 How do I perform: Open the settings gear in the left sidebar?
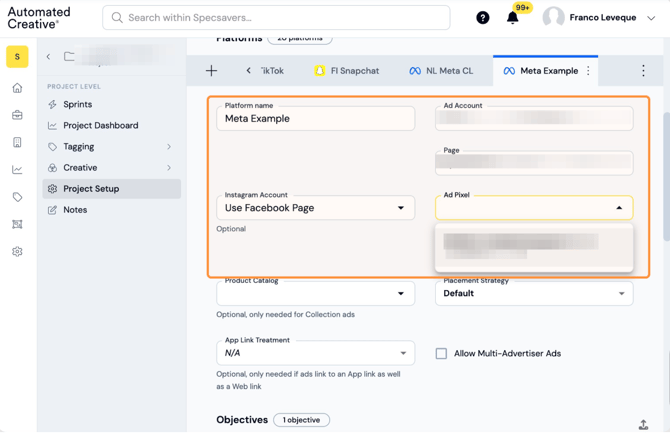point(17,252)
